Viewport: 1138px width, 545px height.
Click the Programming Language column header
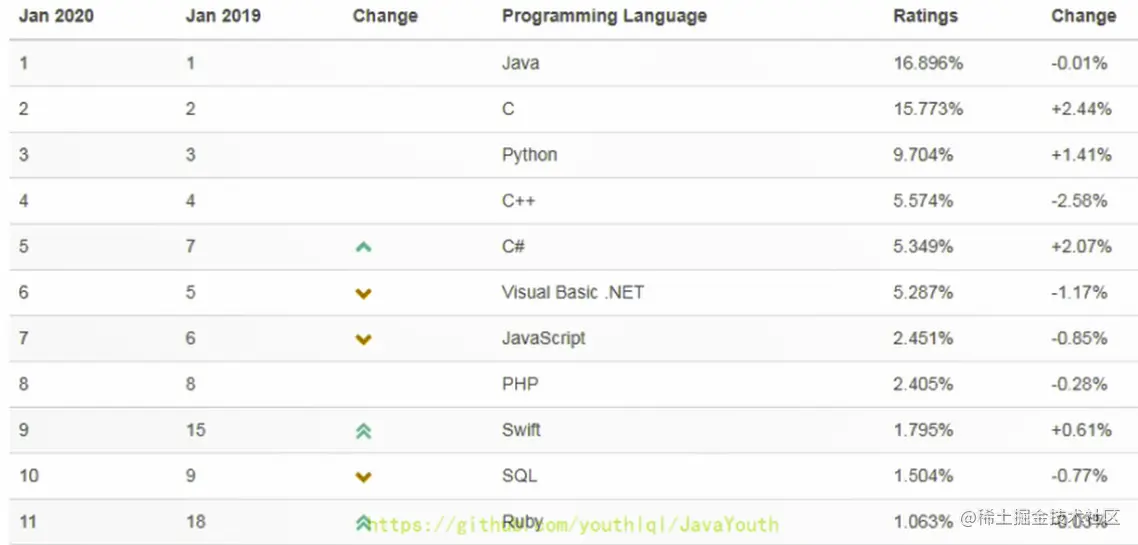604,16
